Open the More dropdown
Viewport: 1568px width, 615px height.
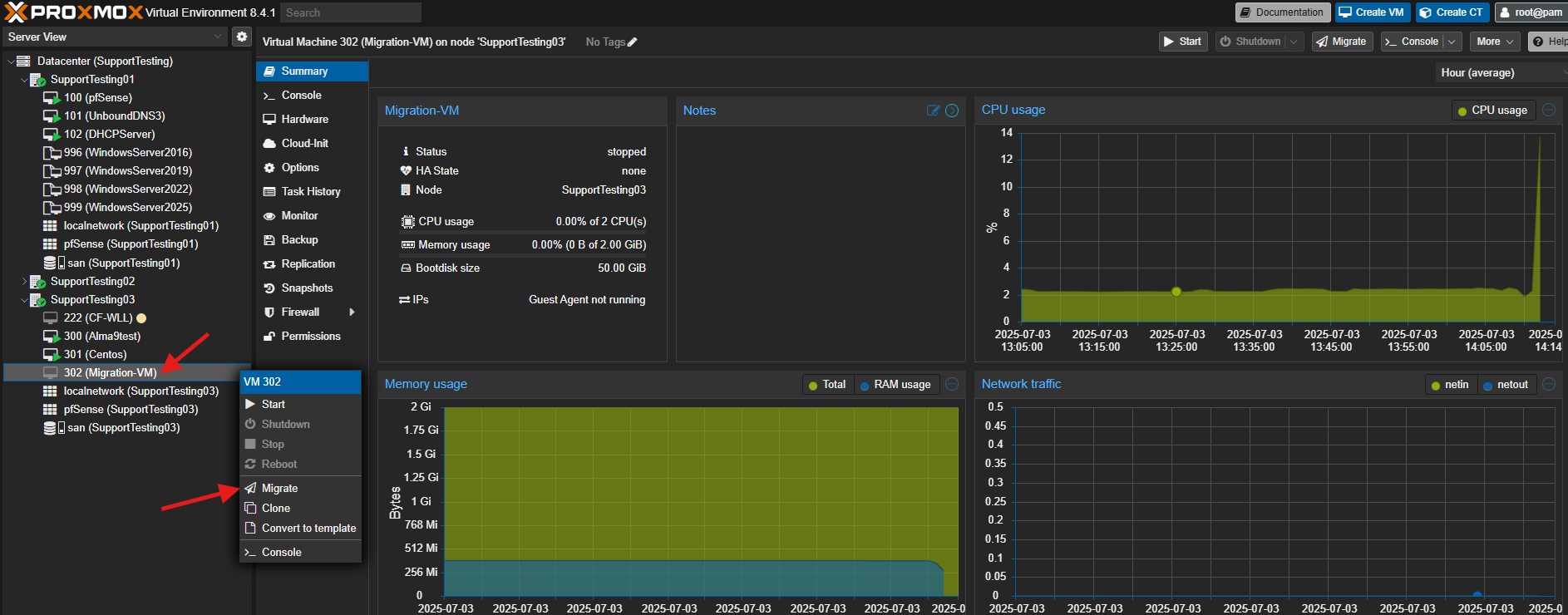(x=1495, y=42)
